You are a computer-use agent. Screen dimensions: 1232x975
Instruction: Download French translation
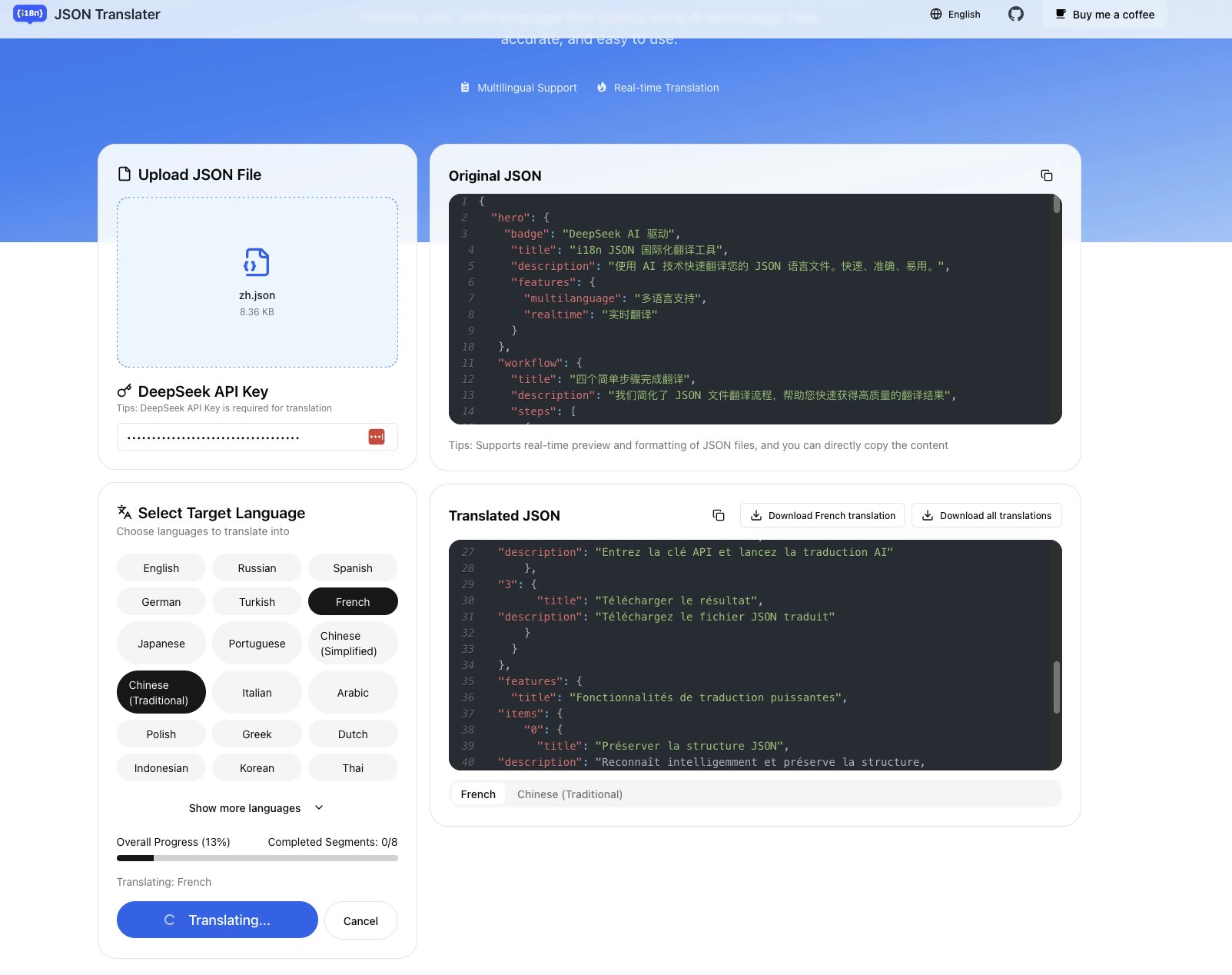coord(822,515)
